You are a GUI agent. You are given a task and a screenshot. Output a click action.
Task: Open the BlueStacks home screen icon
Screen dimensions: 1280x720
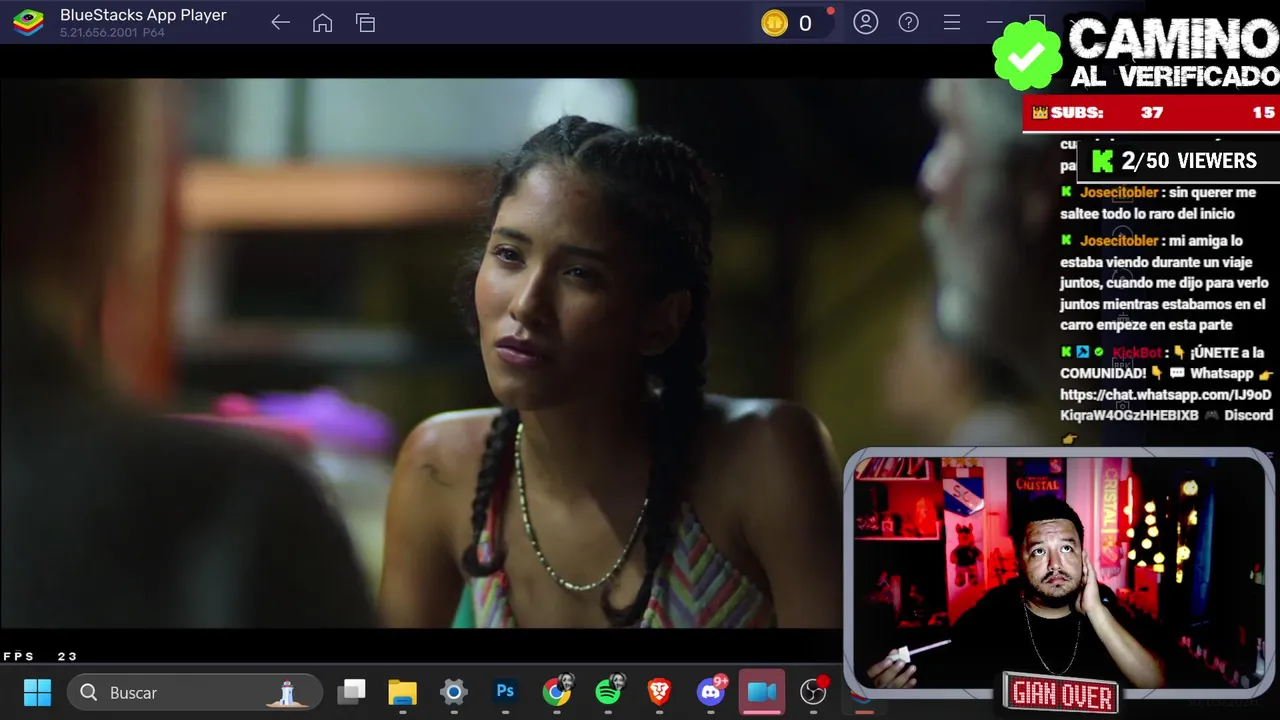click(x=322, y=23)
